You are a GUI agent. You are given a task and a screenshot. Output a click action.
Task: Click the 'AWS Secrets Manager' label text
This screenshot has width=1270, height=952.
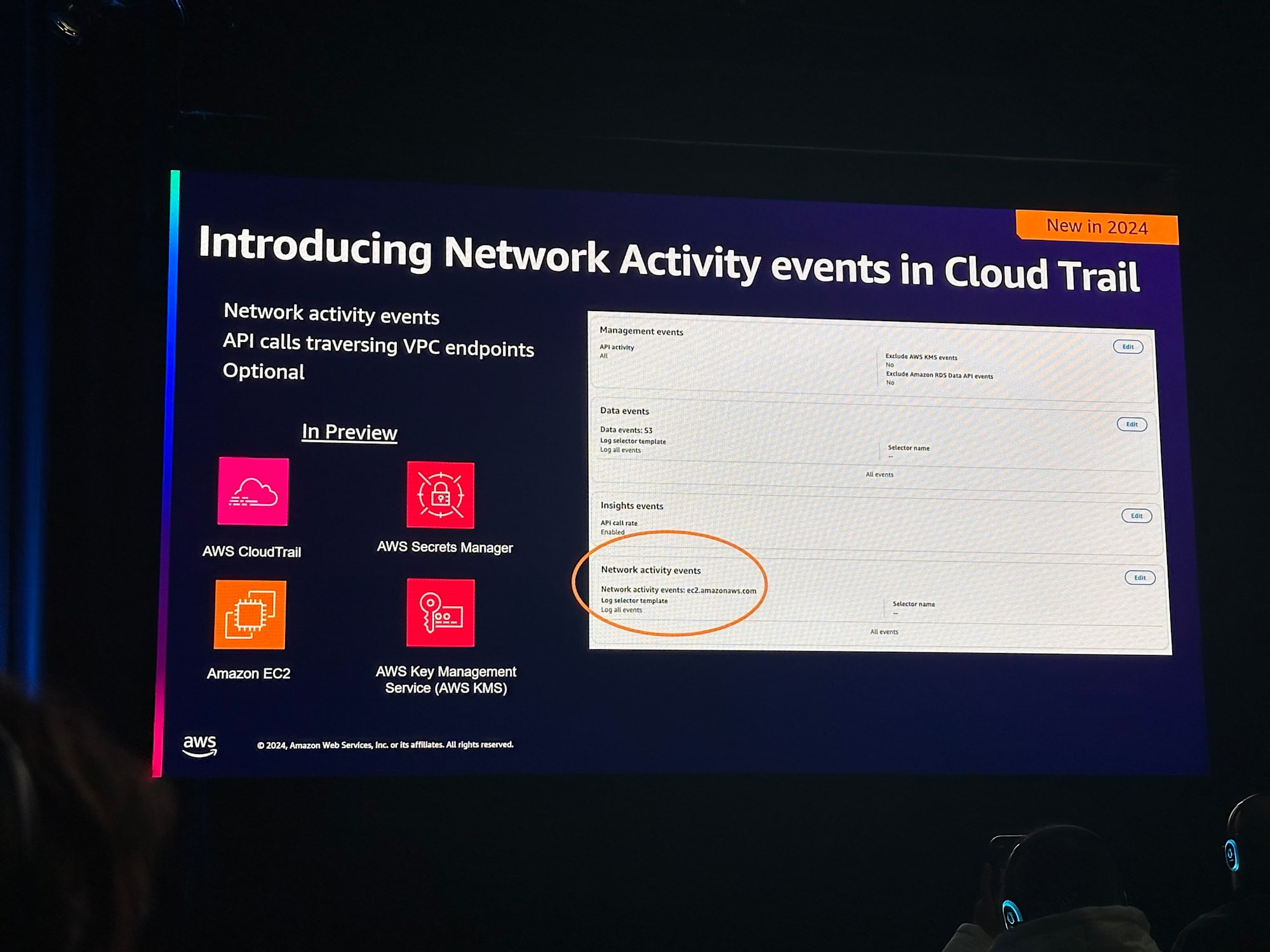click(444, 547)
